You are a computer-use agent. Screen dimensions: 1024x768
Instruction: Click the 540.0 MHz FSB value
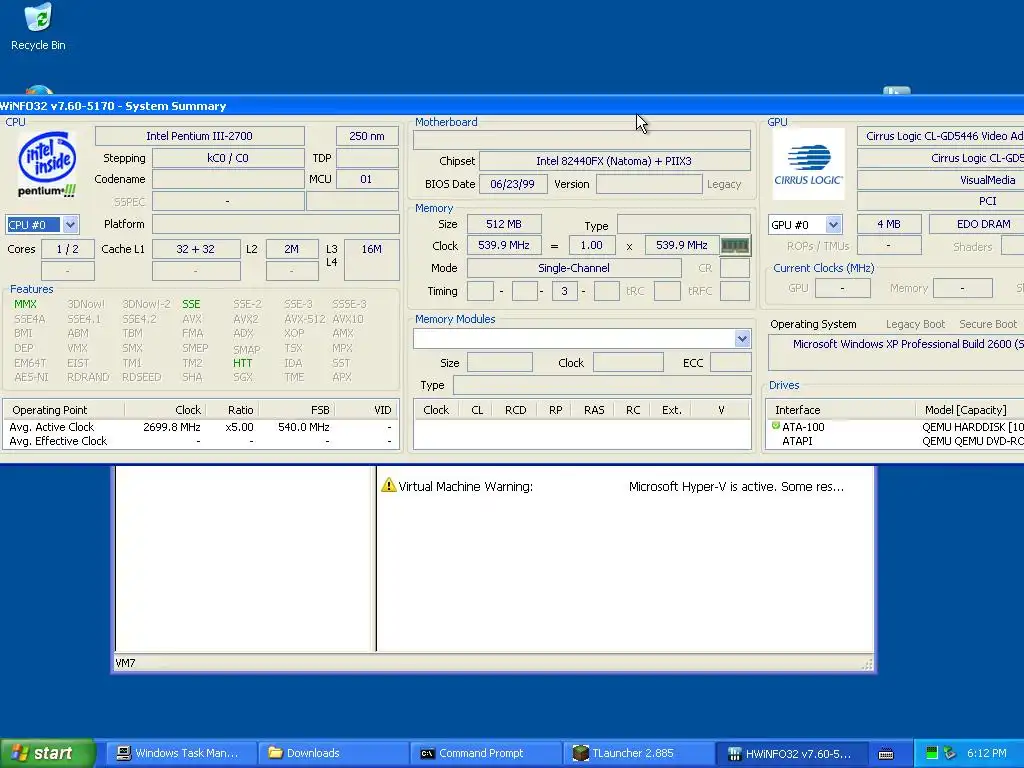tap(304, 426)
